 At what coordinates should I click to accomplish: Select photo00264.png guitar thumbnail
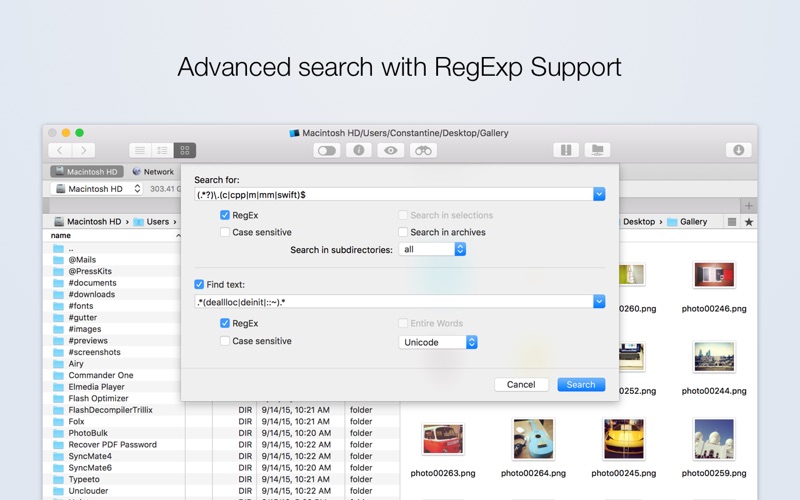pyautogui.click(x=533, y=439)
